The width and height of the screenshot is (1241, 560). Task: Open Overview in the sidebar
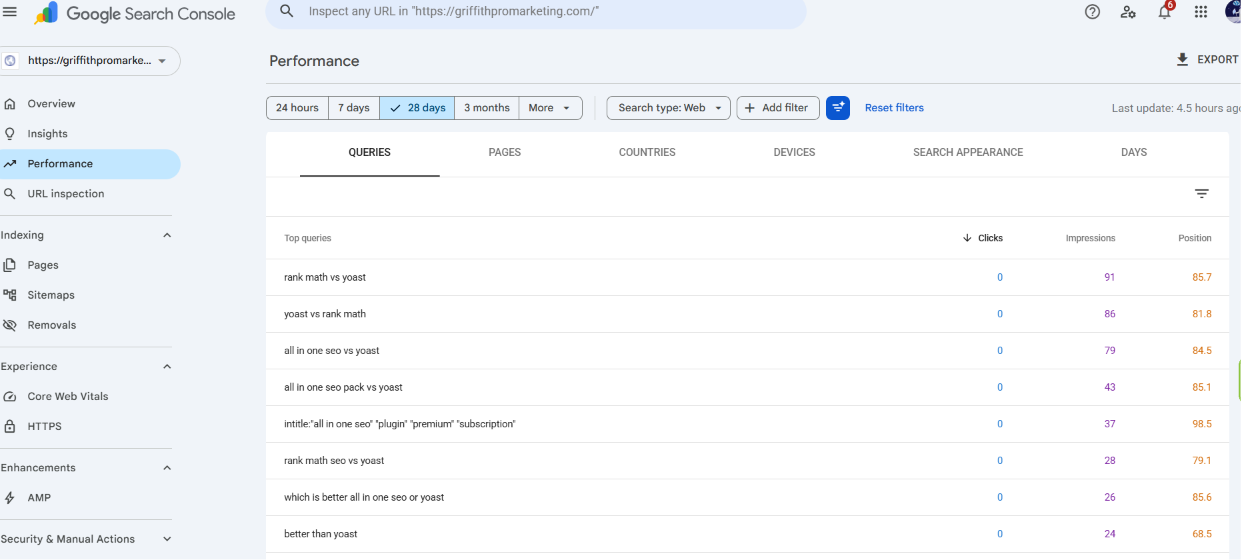[x=88, y=104]
